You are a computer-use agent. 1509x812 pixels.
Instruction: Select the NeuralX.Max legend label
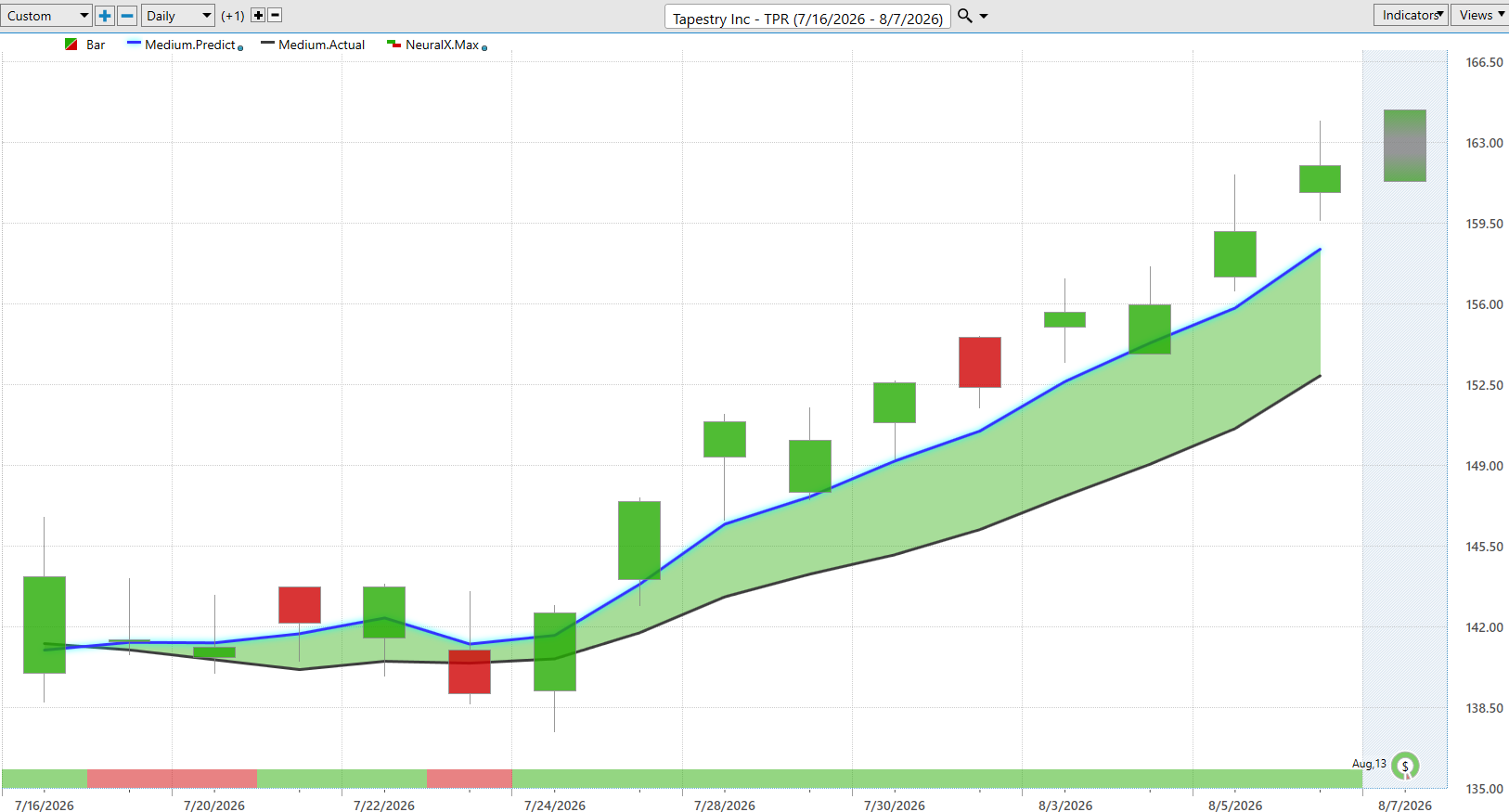tap(442, 45)
